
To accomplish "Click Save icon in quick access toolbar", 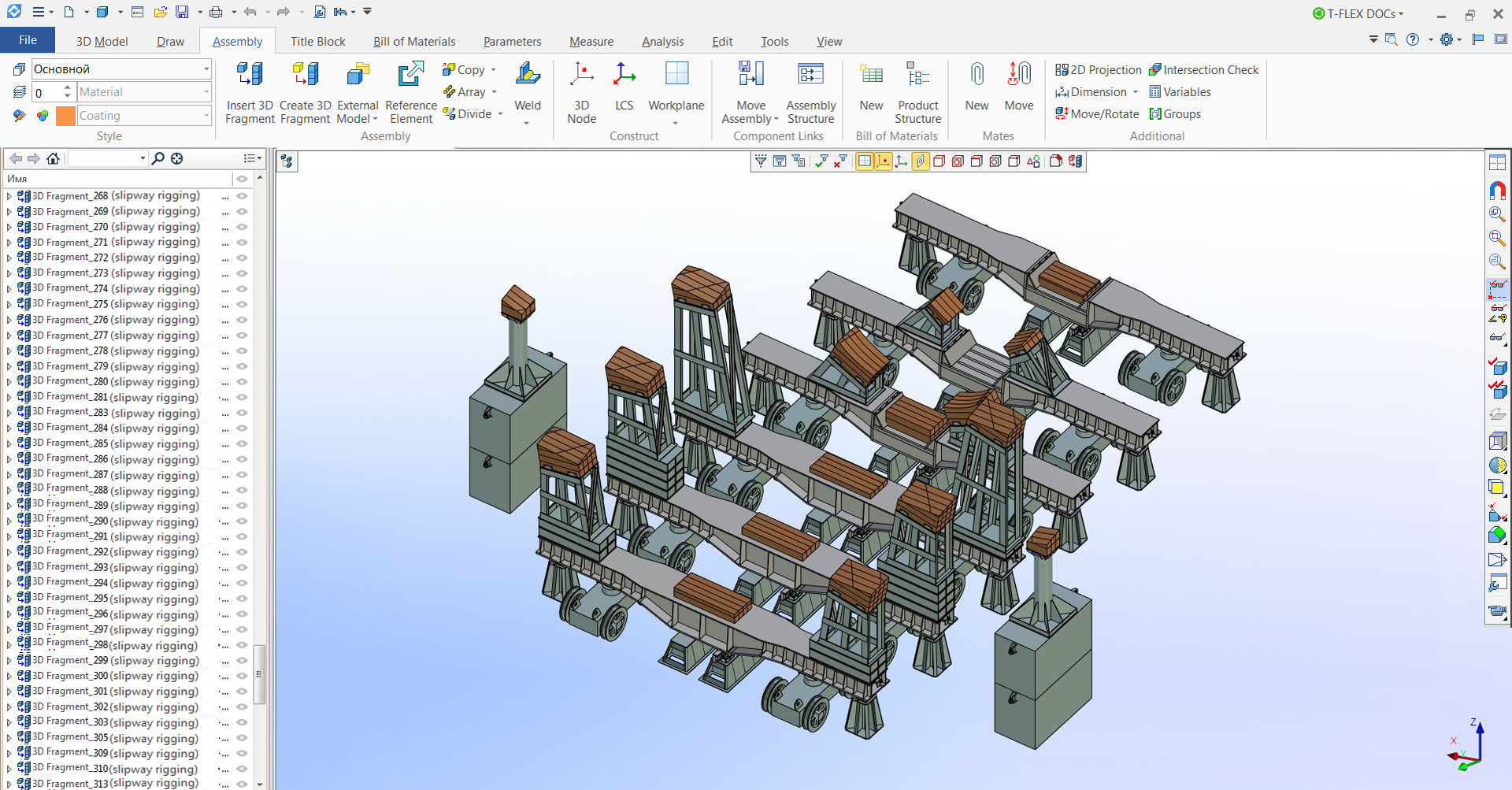I will click(x=182, y=12).
